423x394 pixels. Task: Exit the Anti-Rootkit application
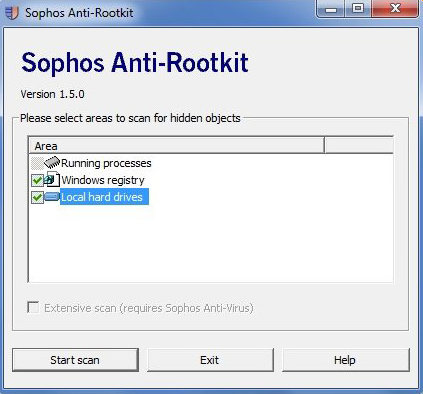pos(210,360)
